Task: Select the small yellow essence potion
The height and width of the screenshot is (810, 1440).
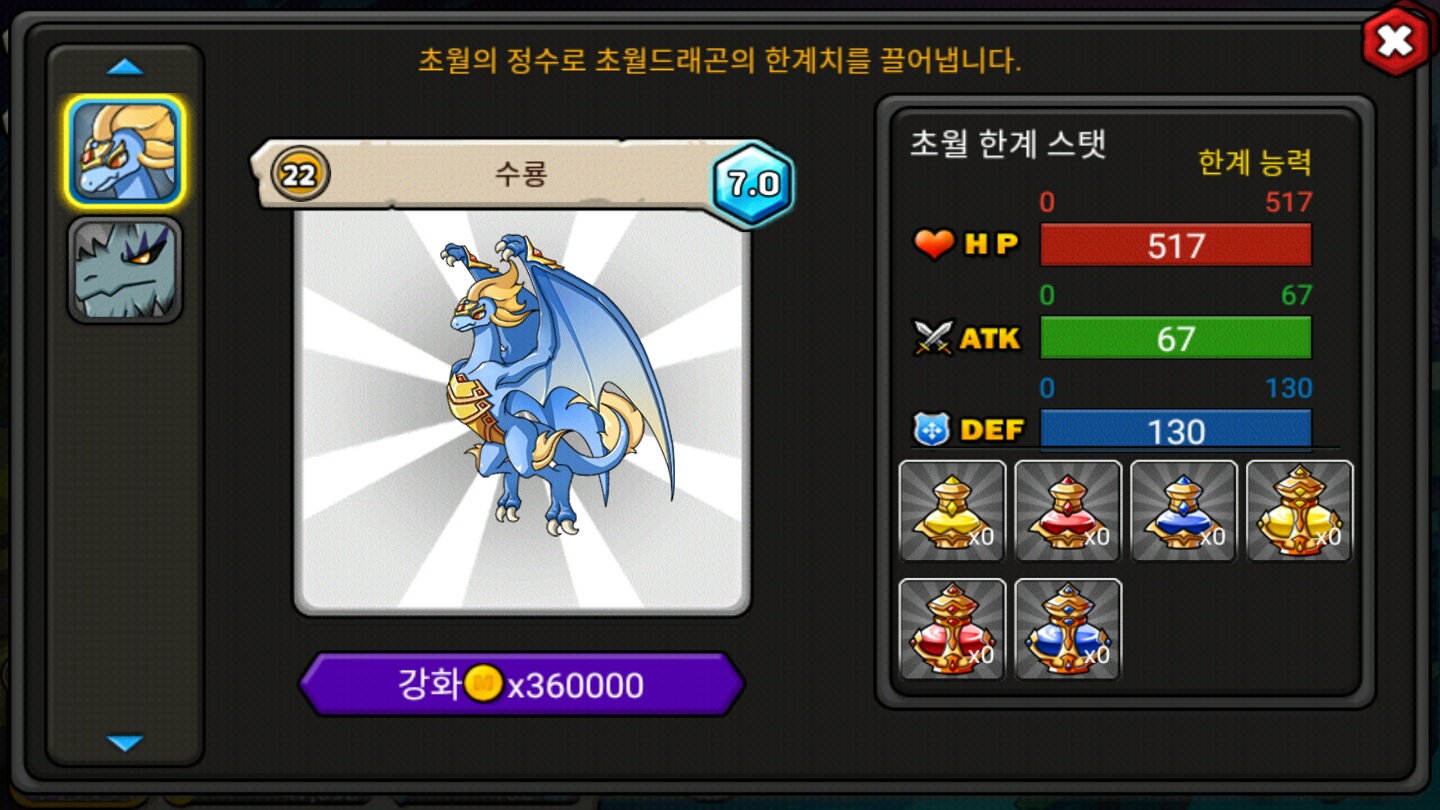Action: 952,512
